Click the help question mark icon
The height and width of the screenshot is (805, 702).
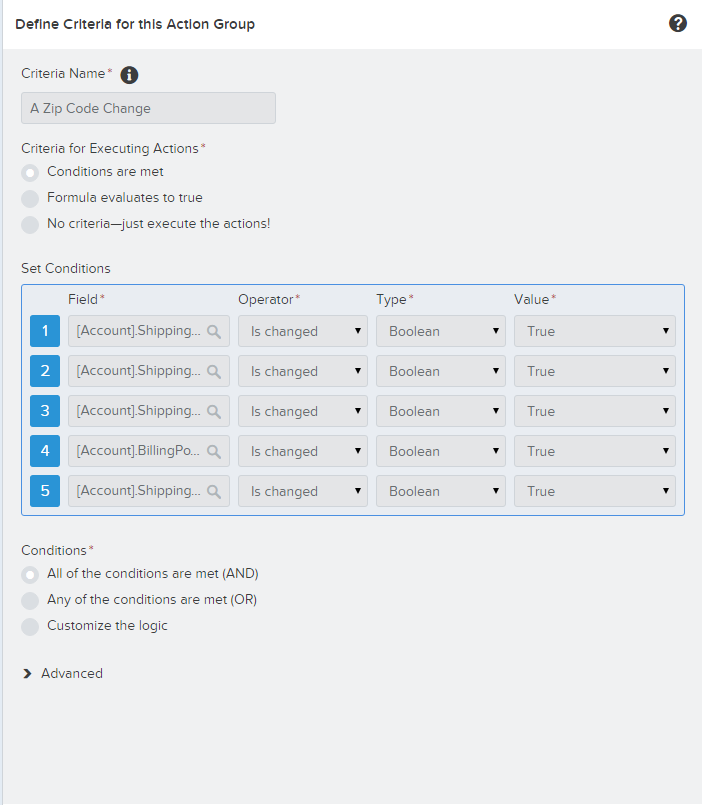[x=678, y=23]
